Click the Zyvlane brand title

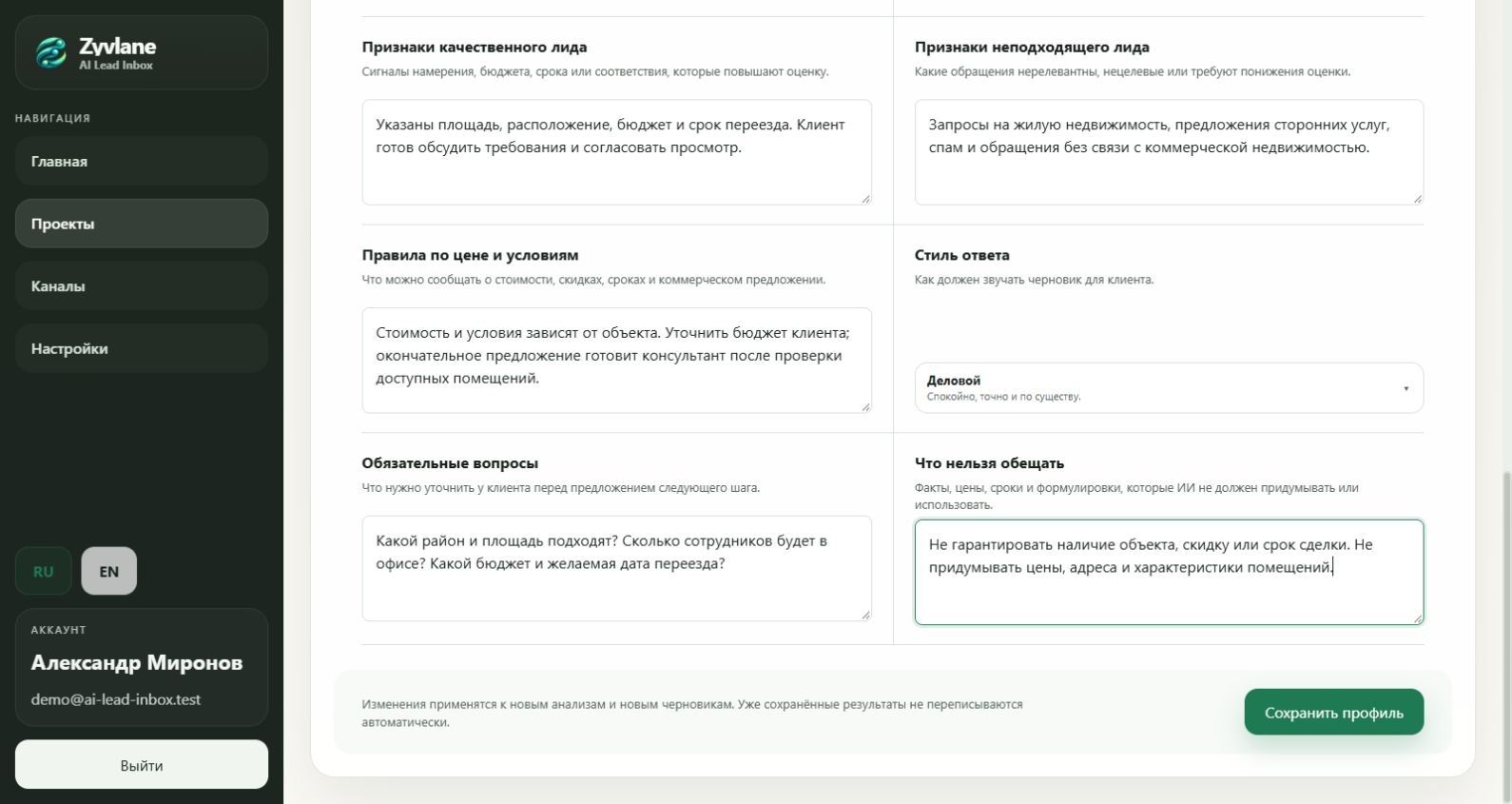tap(118, 46)
